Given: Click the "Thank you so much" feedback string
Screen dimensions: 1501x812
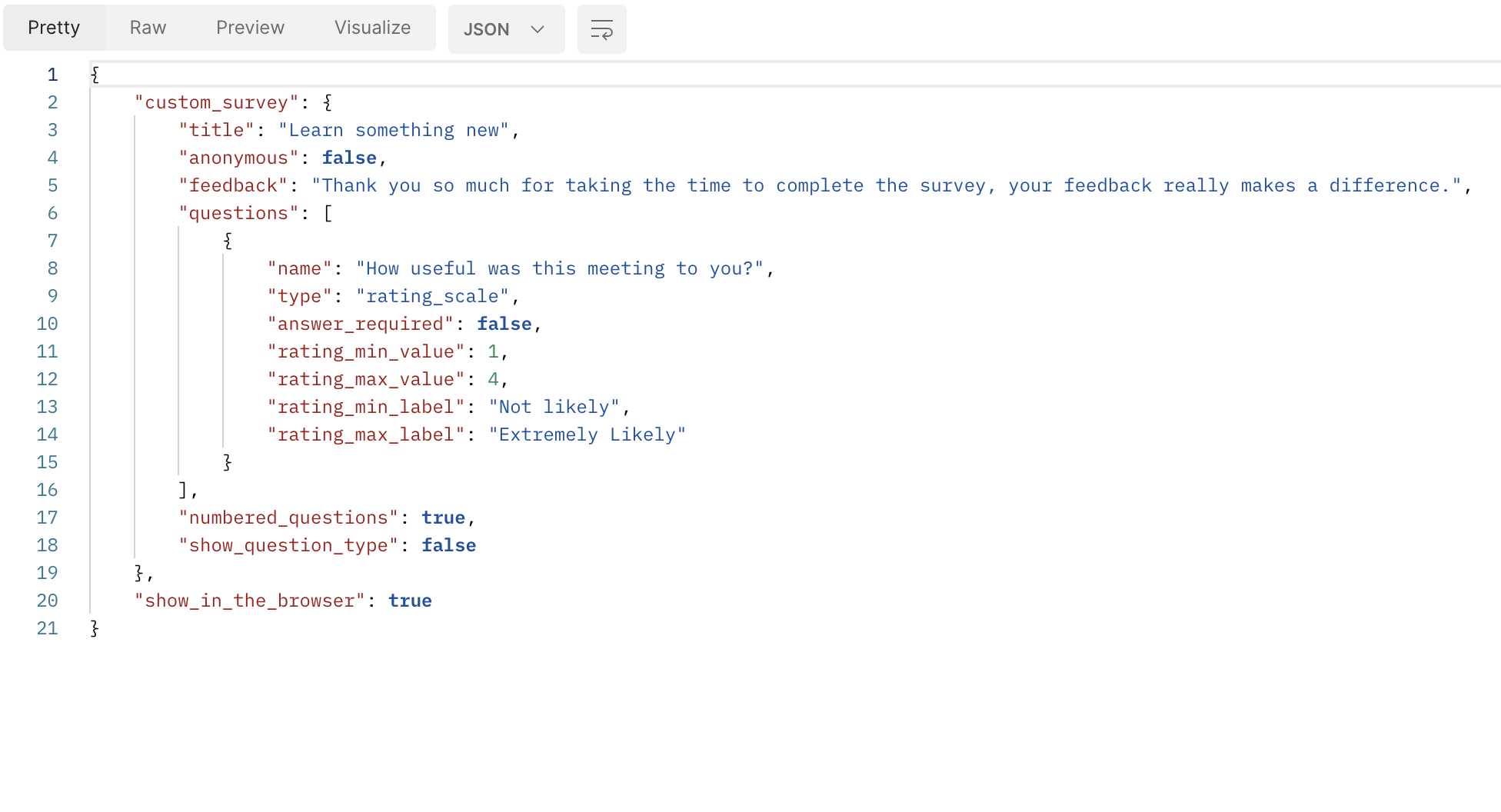Looking at the screenshot, I should pyautogui.click(x=886, y=185).
